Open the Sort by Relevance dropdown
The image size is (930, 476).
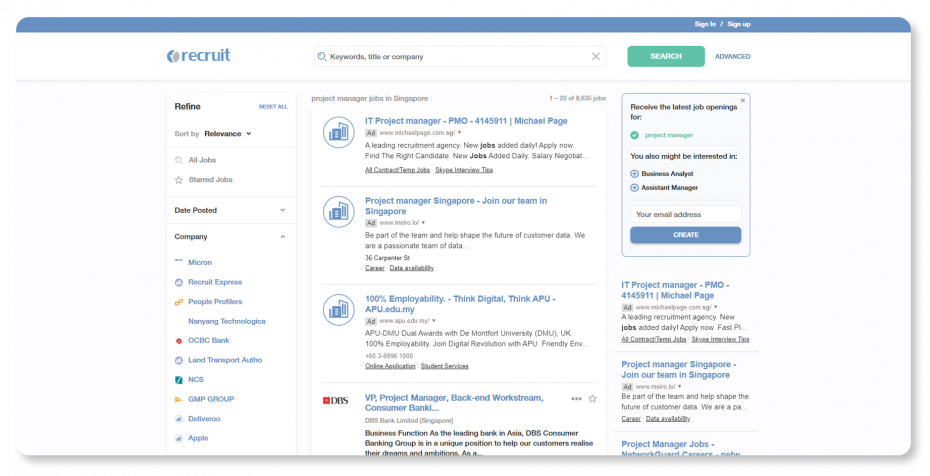pyautogui.click(x=228, y=134)
